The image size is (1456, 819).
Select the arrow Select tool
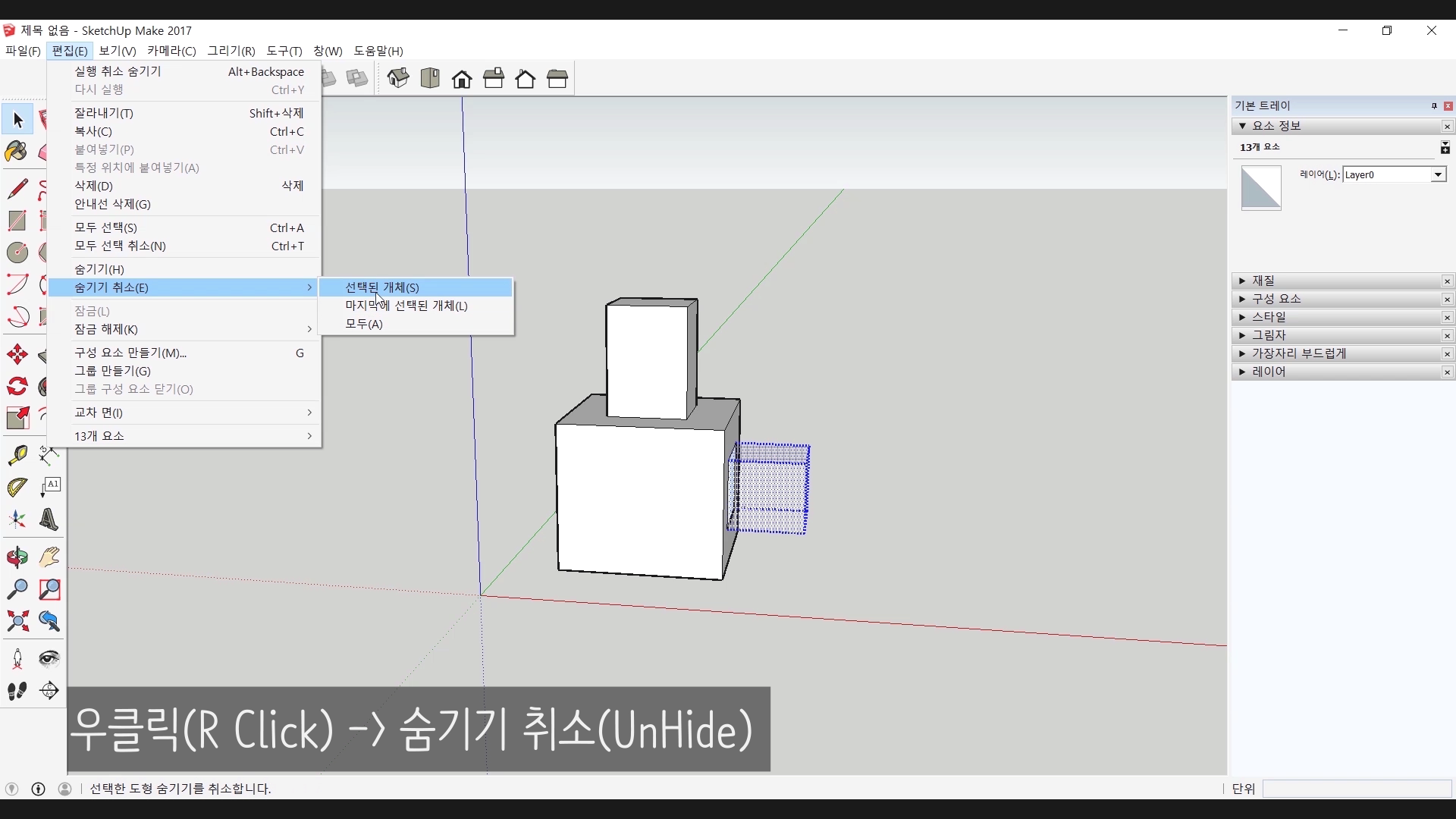(17, 120)
